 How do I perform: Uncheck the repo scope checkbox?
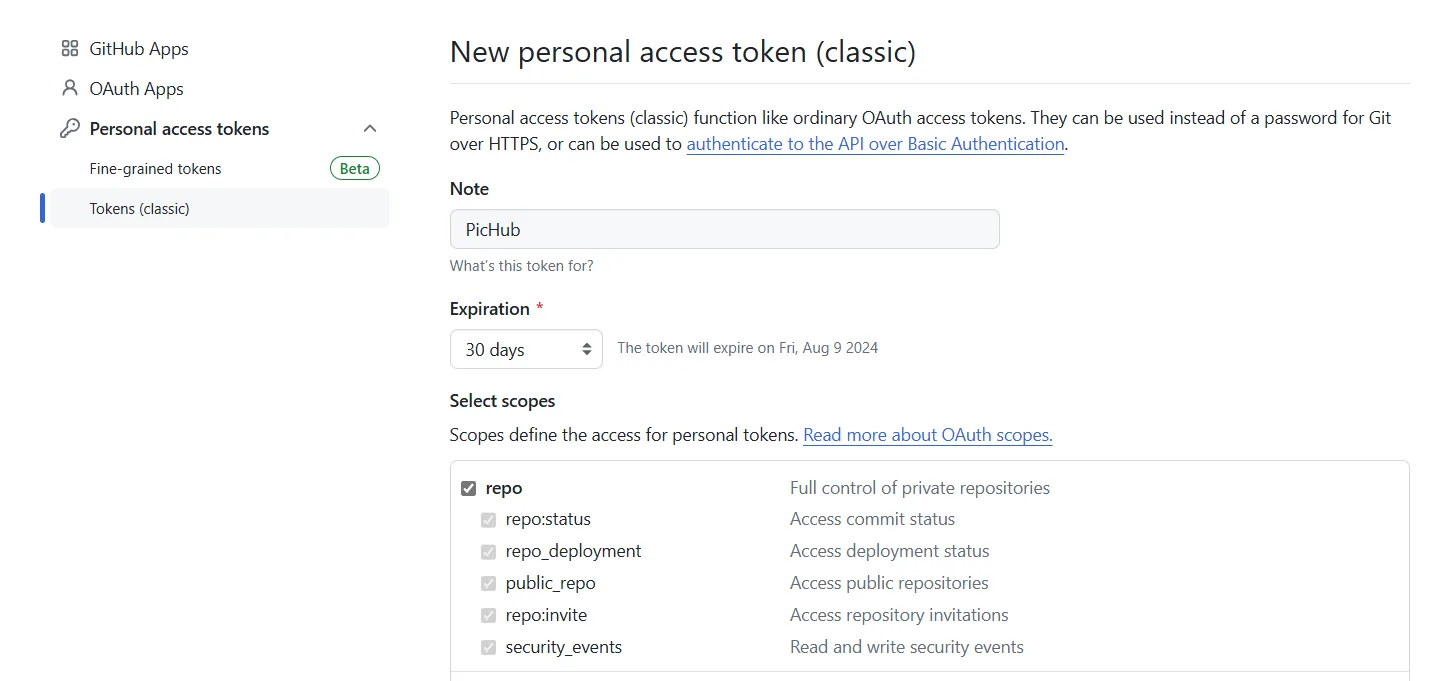tap(468, 488)
